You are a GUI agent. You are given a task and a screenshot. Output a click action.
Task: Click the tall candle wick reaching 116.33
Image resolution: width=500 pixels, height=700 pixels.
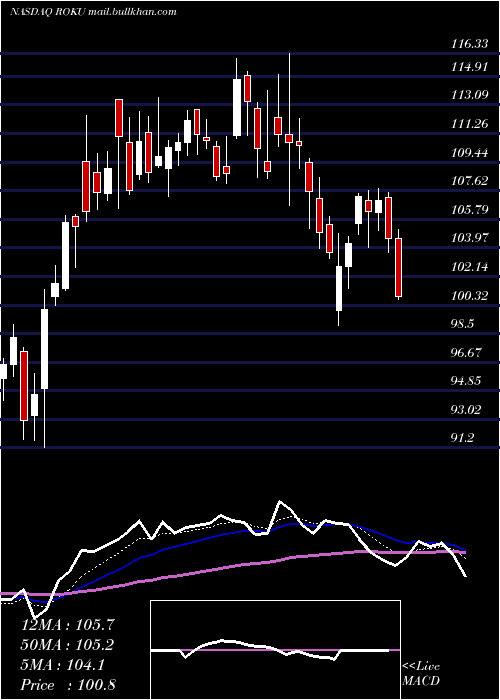click(289, 129)
